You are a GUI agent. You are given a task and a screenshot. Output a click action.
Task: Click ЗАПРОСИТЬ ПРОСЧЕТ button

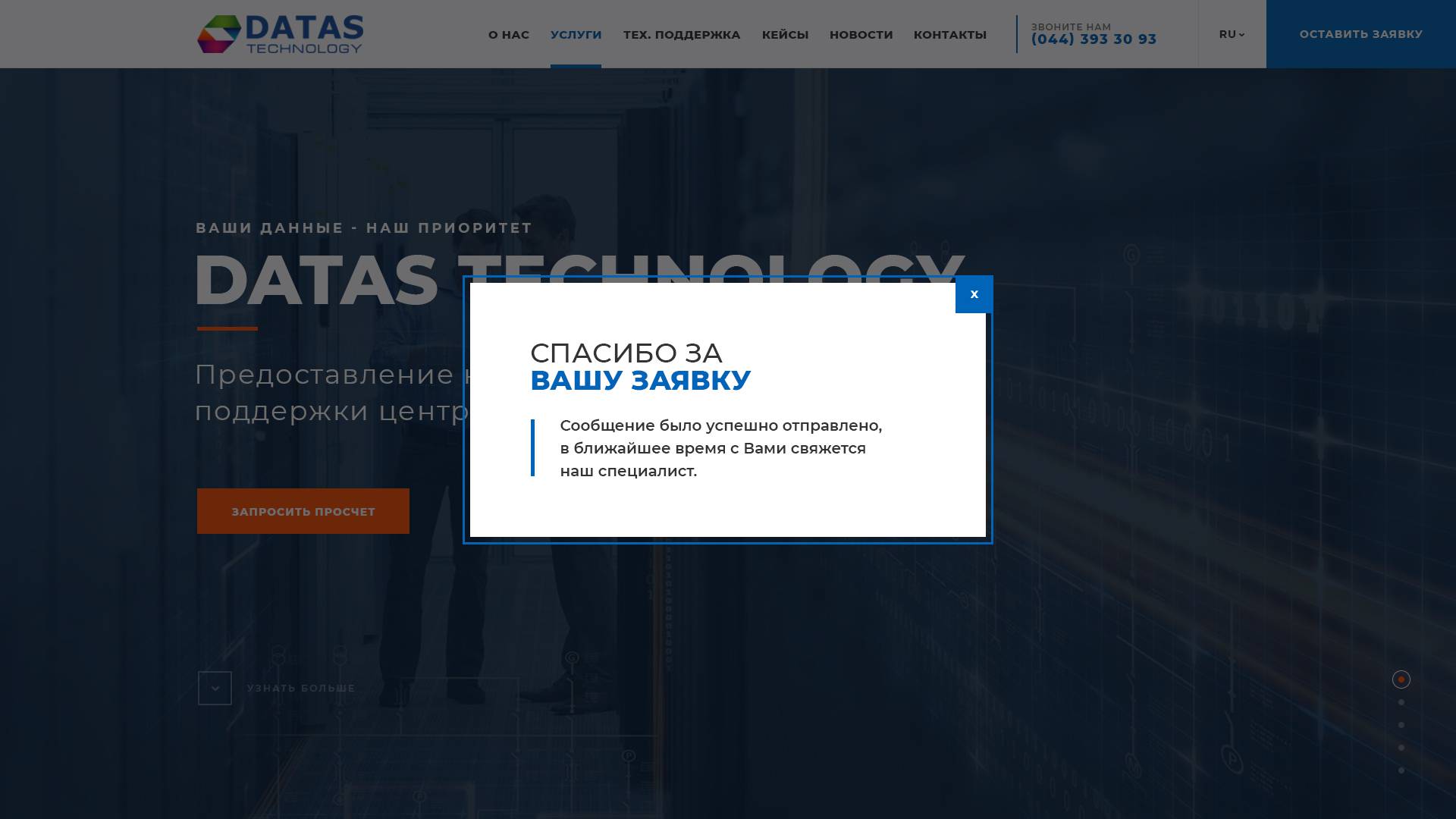pyautogui.click(x=303, y=511)
